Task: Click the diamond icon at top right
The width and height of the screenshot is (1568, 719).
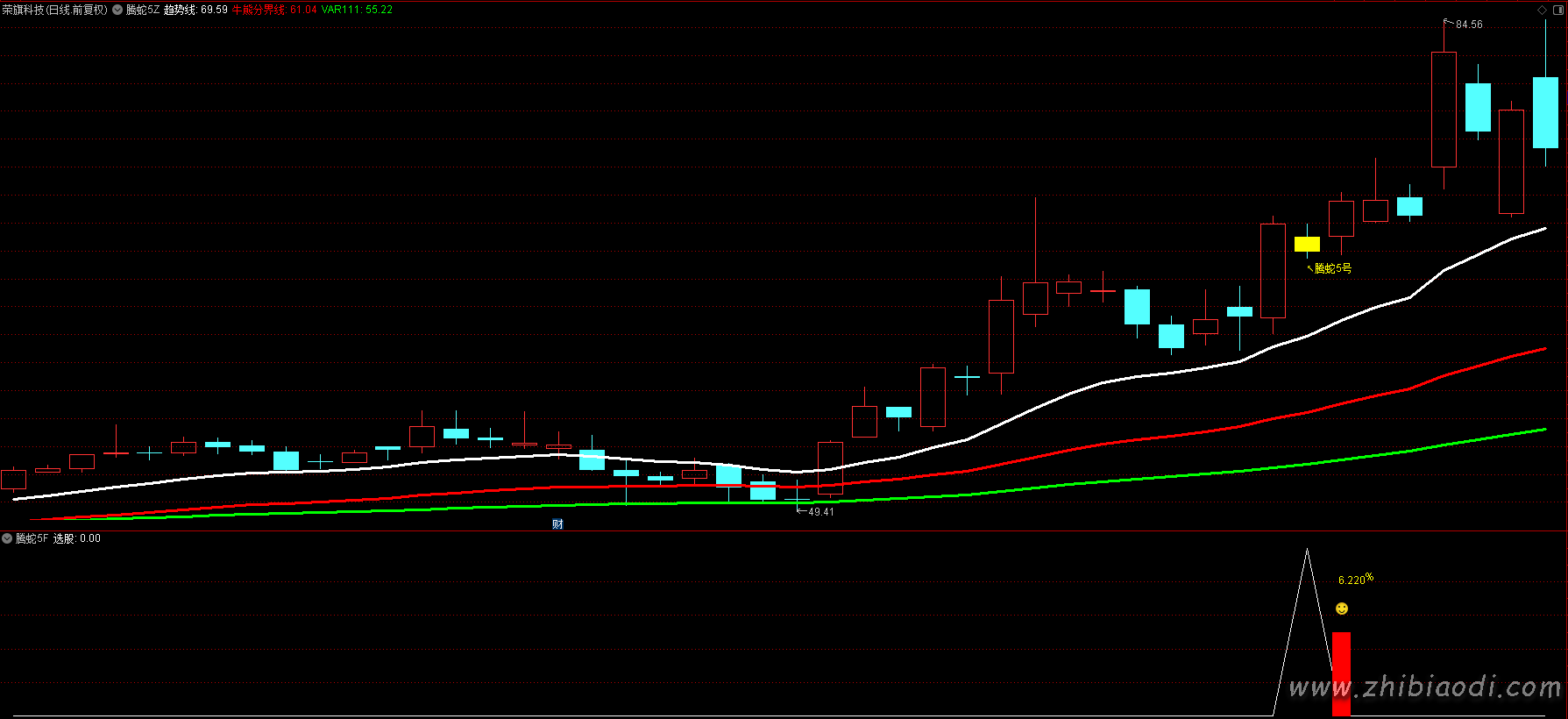Action: 1543,10
